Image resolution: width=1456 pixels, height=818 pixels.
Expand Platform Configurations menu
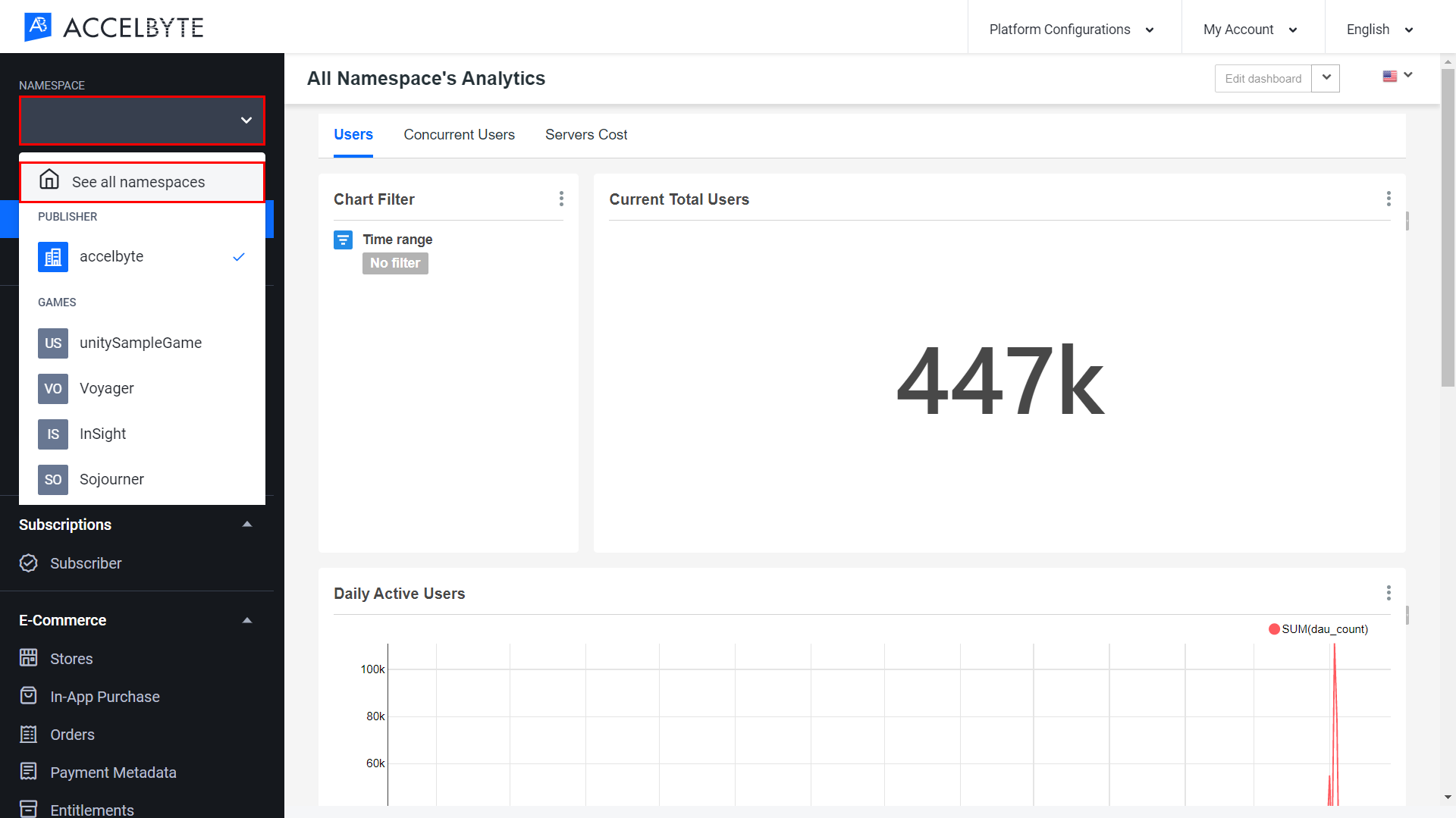pos(1071,30)
